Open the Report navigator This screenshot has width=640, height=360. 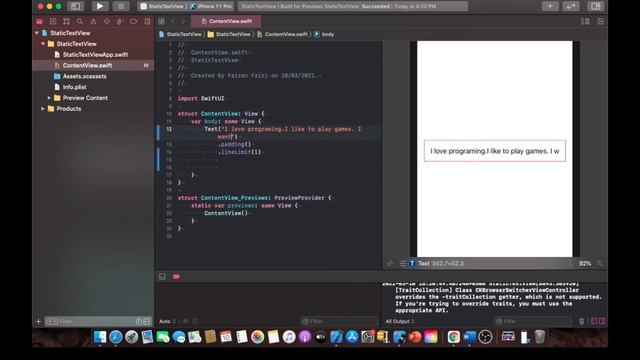(x=147, y=21)
